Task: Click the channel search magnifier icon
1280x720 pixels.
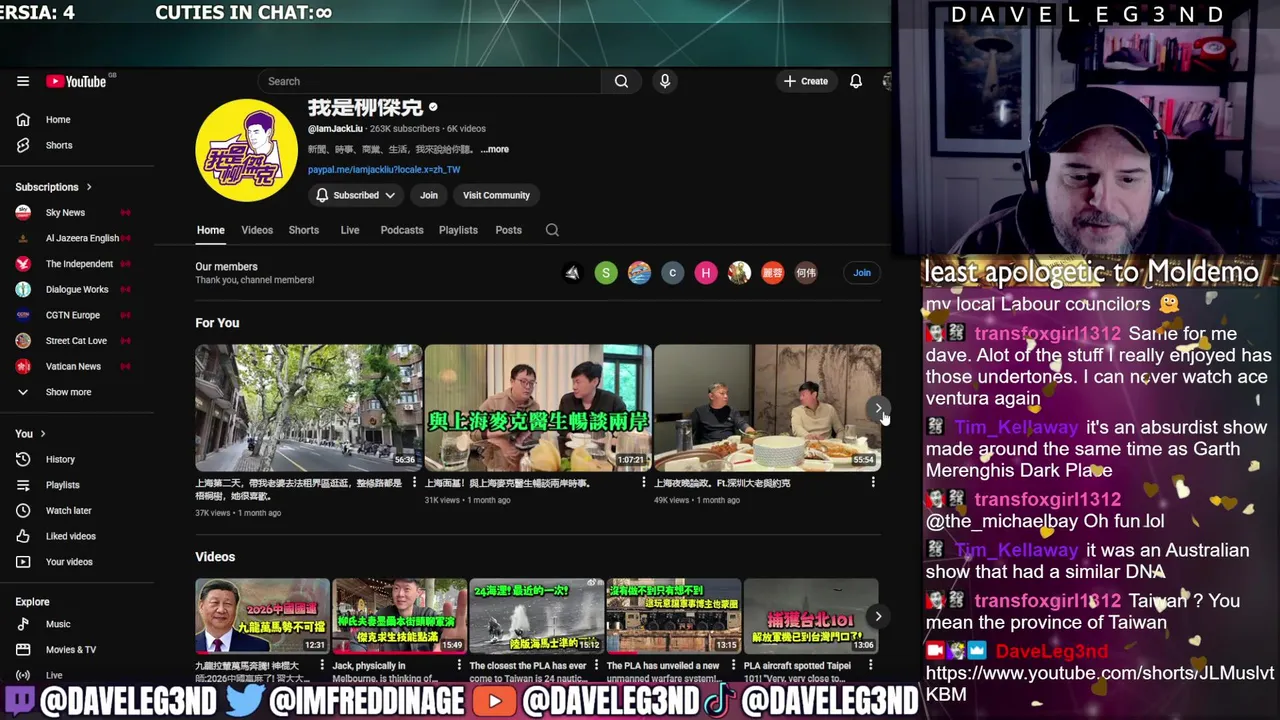Action: point(552,230)
